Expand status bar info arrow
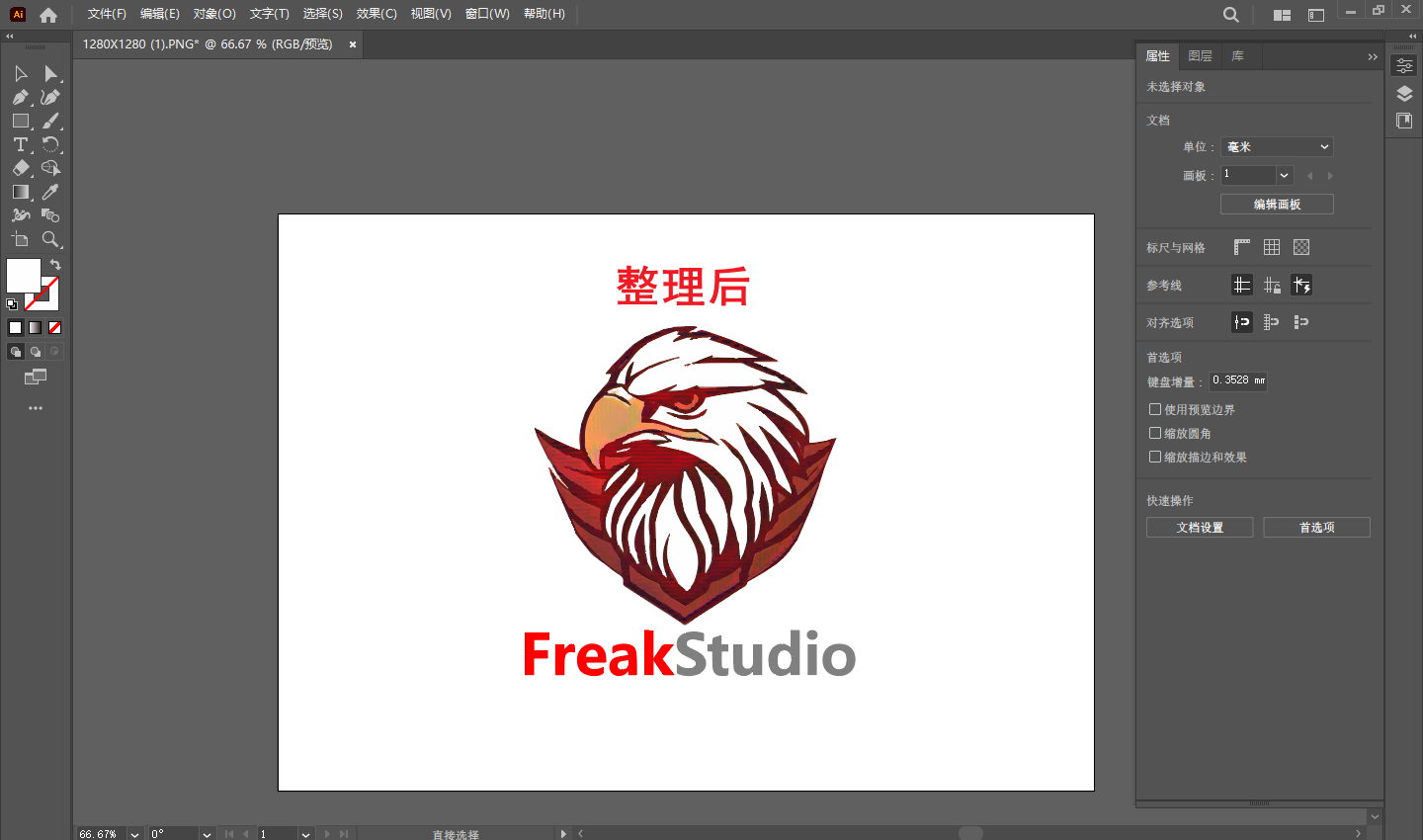Image resolution: width=1423 pixels, height=840 pixels. coord(563,834)
